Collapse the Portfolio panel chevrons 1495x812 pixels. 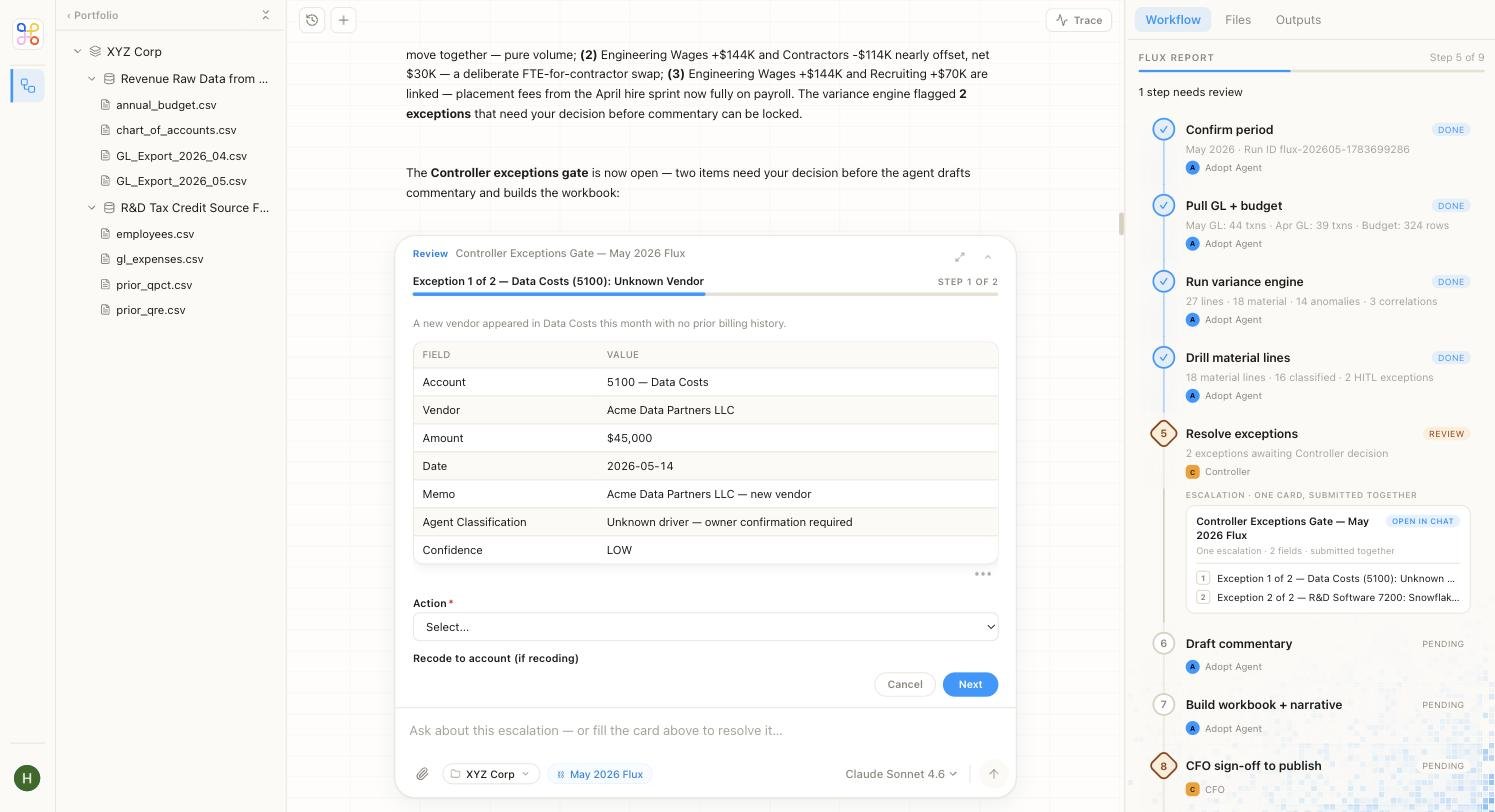tap(265, 15)
